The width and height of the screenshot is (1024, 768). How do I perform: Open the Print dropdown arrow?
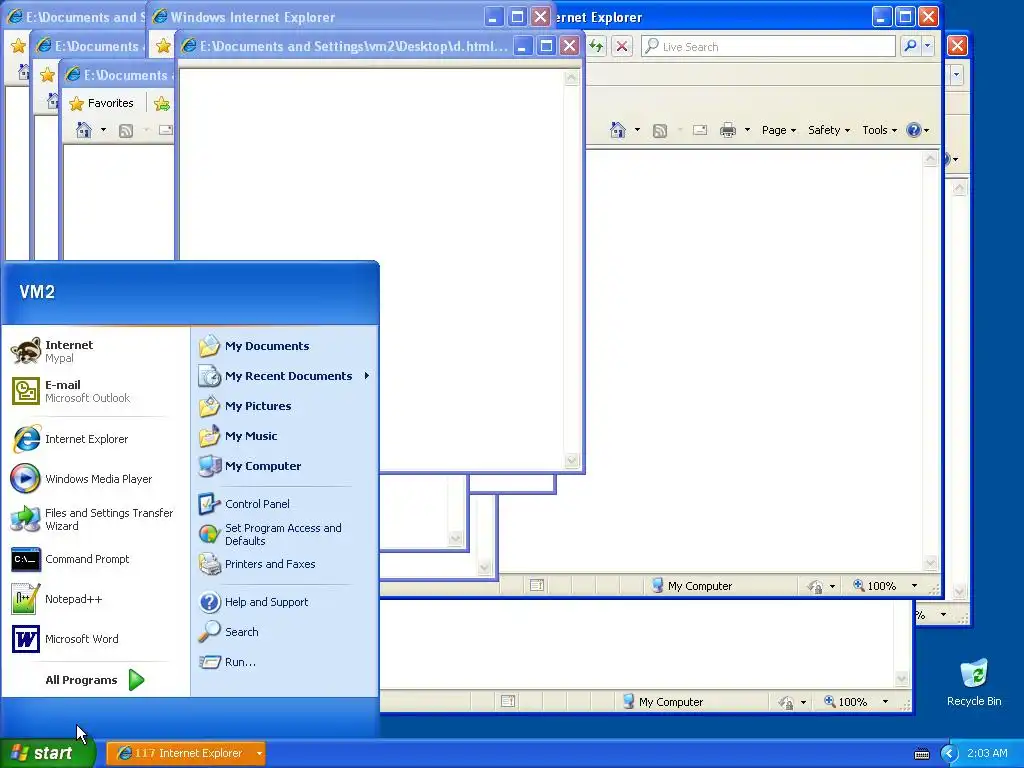[x=747, y=130]
